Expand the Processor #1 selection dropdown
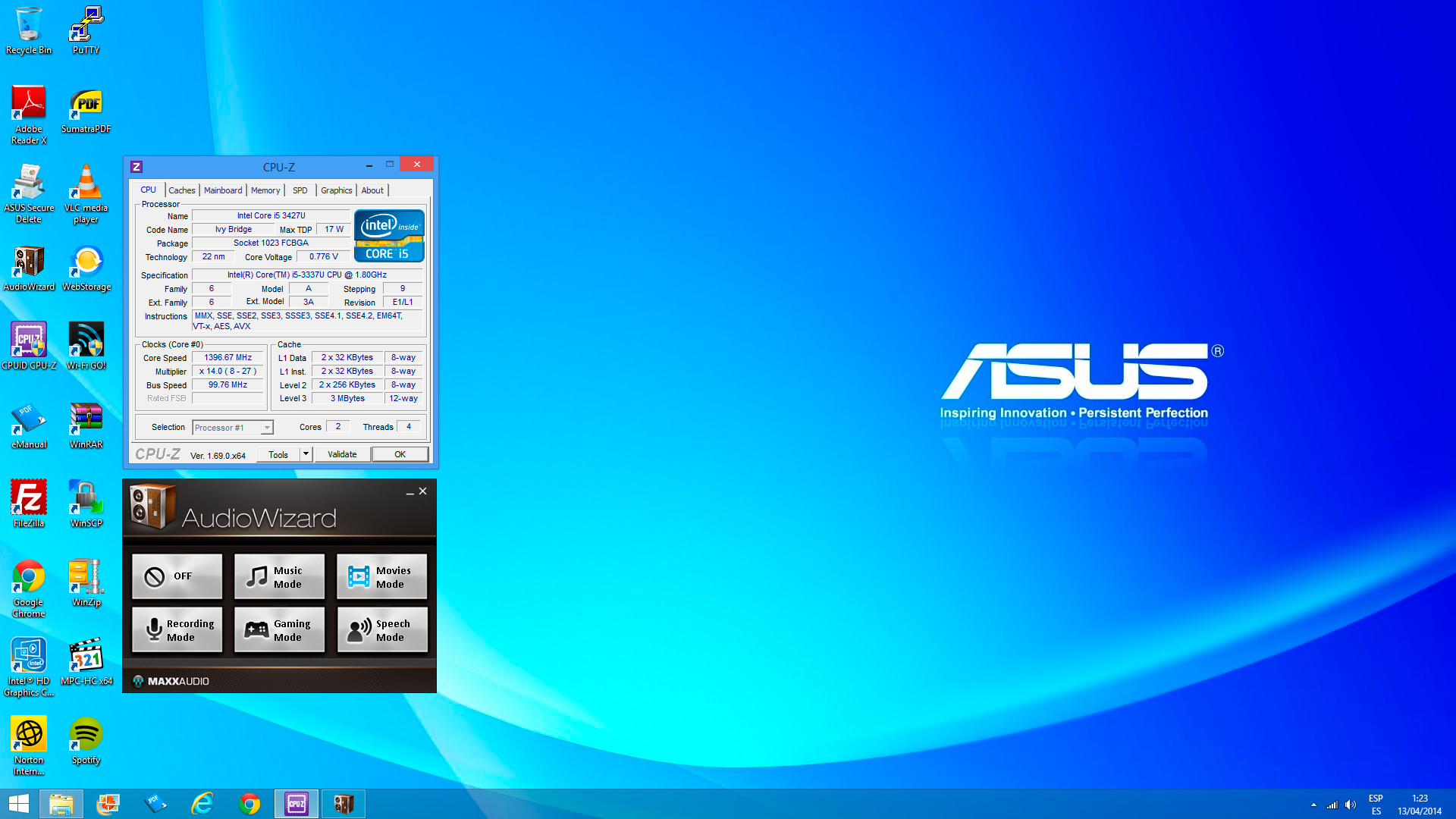Viewport: 1456px width, 819px height. [267, 428]
